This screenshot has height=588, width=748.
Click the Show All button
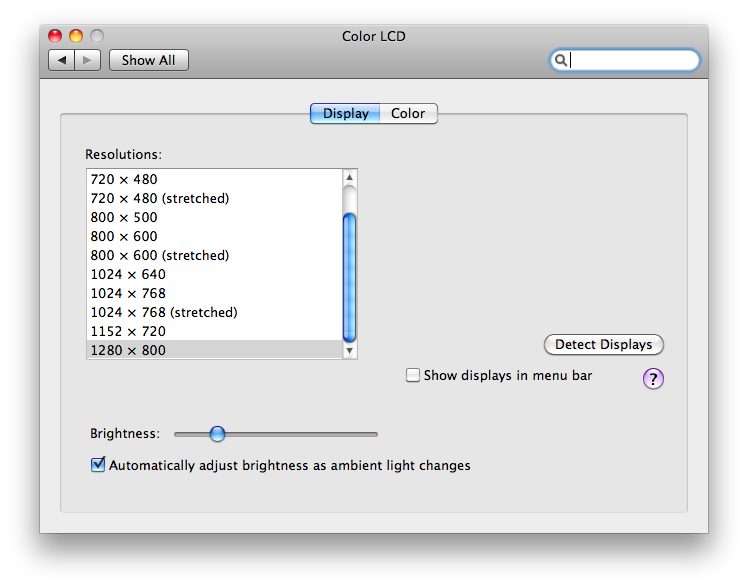click(x=149, y=60)
